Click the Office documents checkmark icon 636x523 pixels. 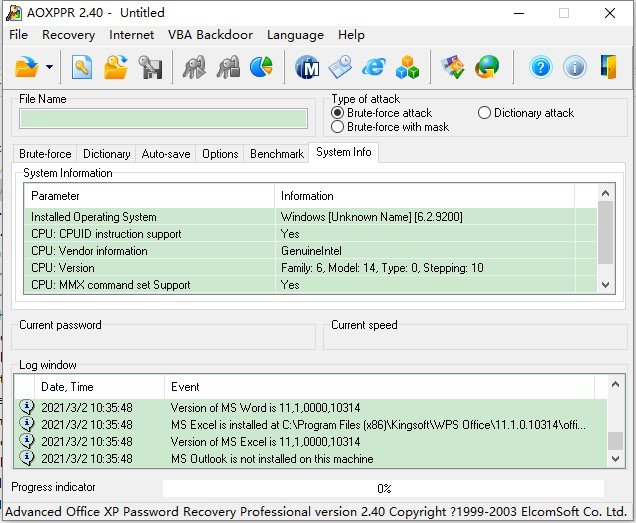[453, 67]
